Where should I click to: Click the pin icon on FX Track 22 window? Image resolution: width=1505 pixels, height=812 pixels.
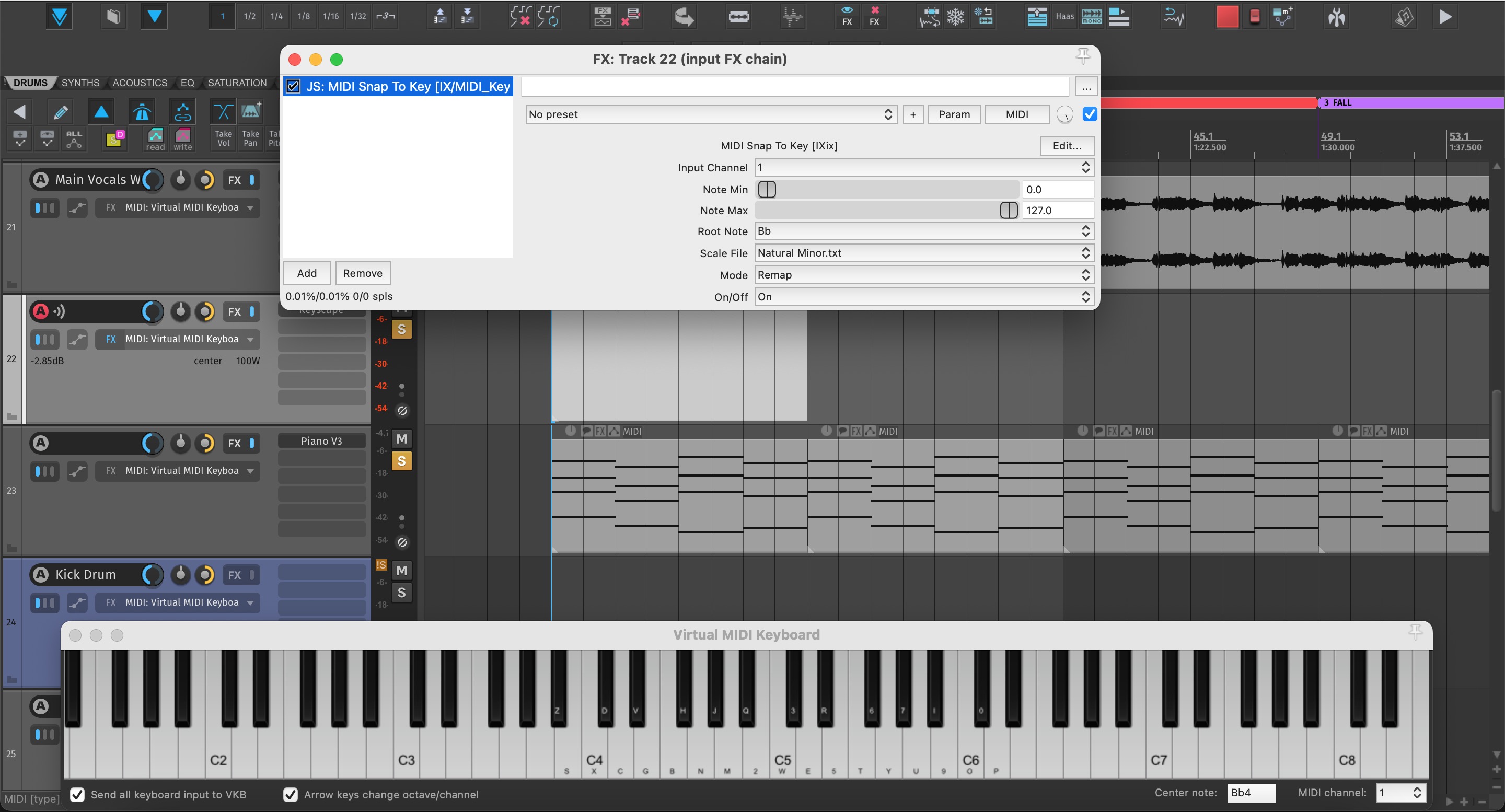coord(1083,56)
